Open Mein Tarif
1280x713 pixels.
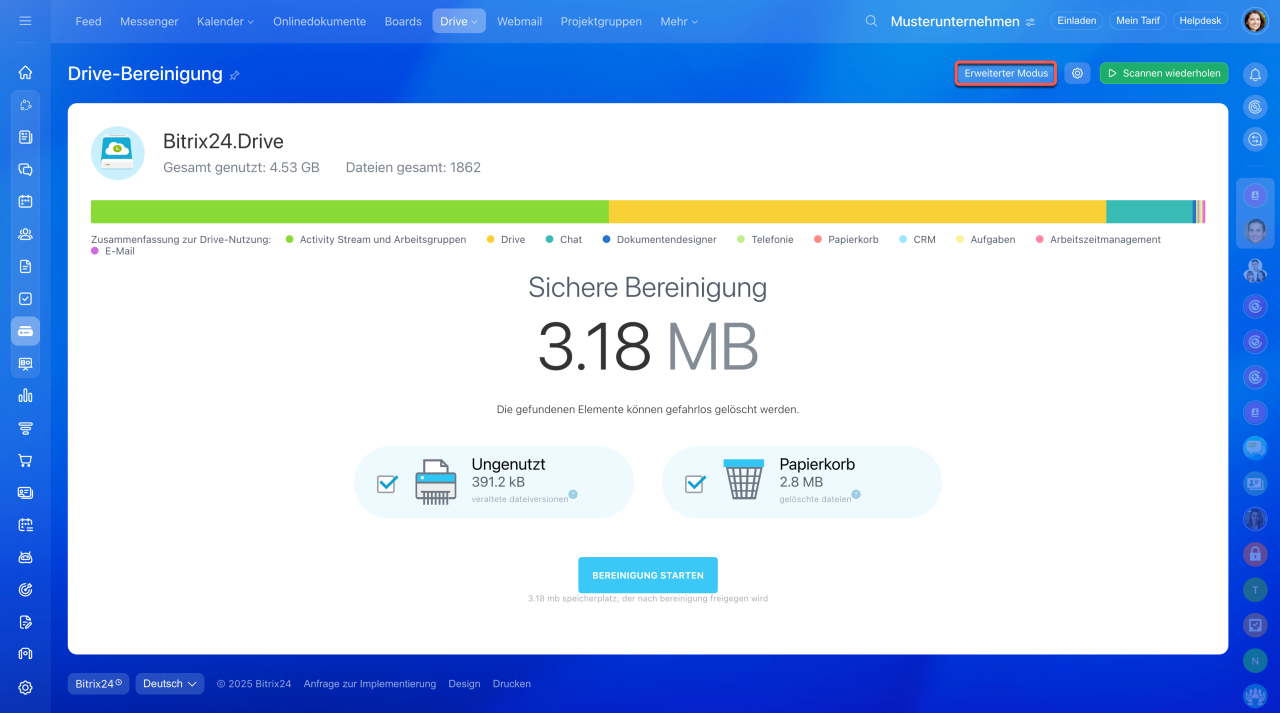click(x=1138, y=20)
